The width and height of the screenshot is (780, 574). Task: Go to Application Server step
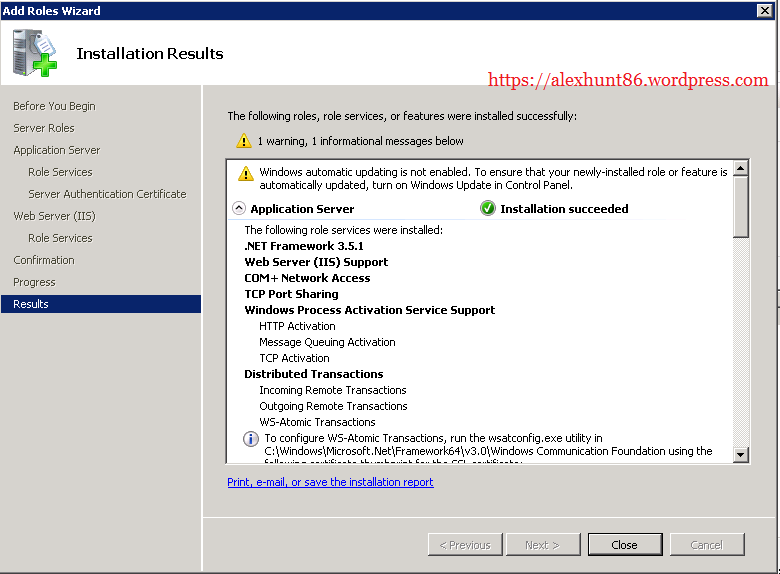(x=57, y=150)
